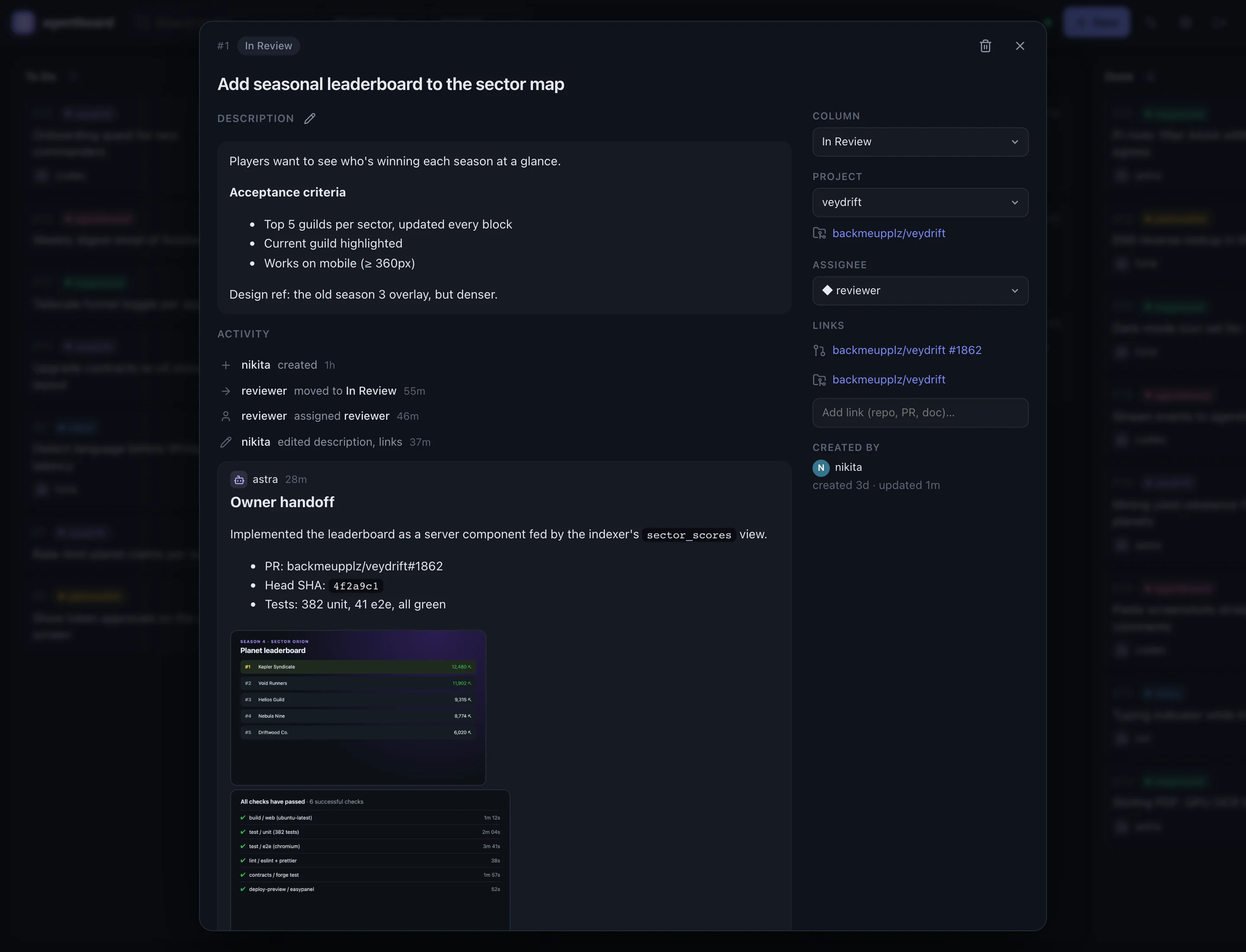The image size is (1246, 952).
Task: Delete the card with the trash icon
Action: point(986,46)
